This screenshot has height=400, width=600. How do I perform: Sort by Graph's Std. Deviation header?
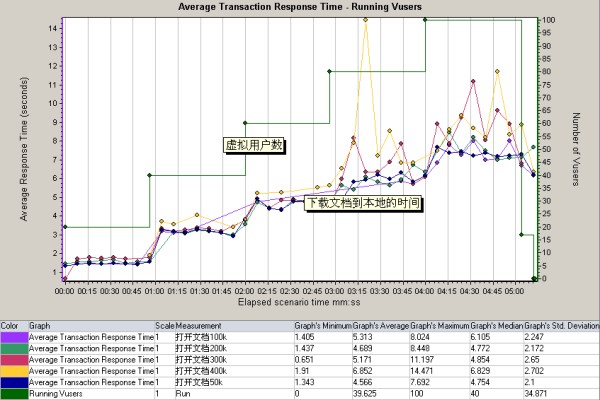click(562, 326)
